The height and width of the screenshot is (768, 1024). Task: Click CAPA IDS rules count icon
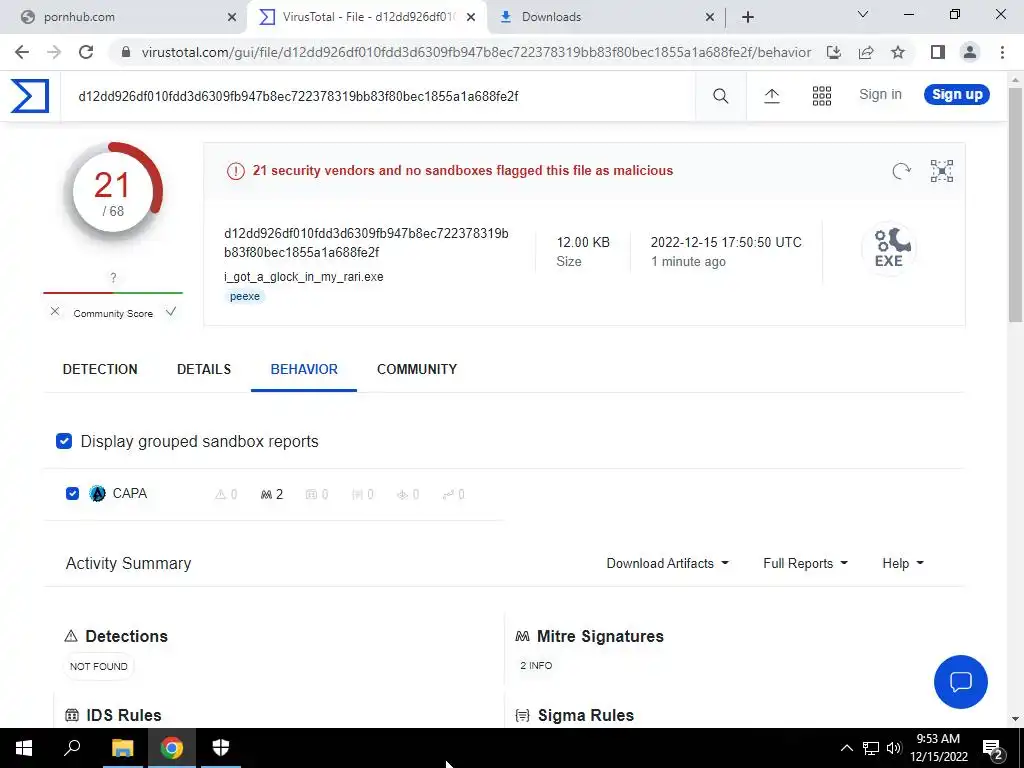(x=317, y=494)
